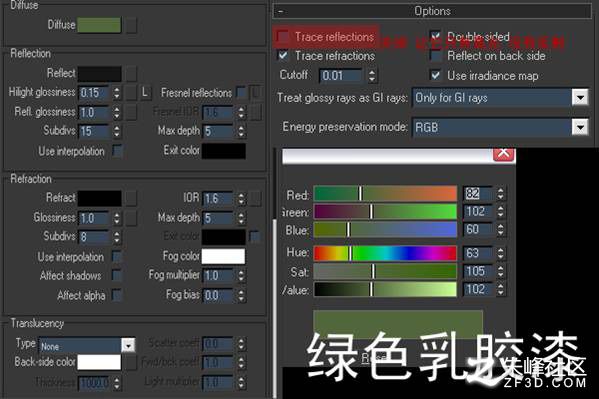Toggle Double-sided checkbox
The image size is (599, 399).
coord(435,37)
